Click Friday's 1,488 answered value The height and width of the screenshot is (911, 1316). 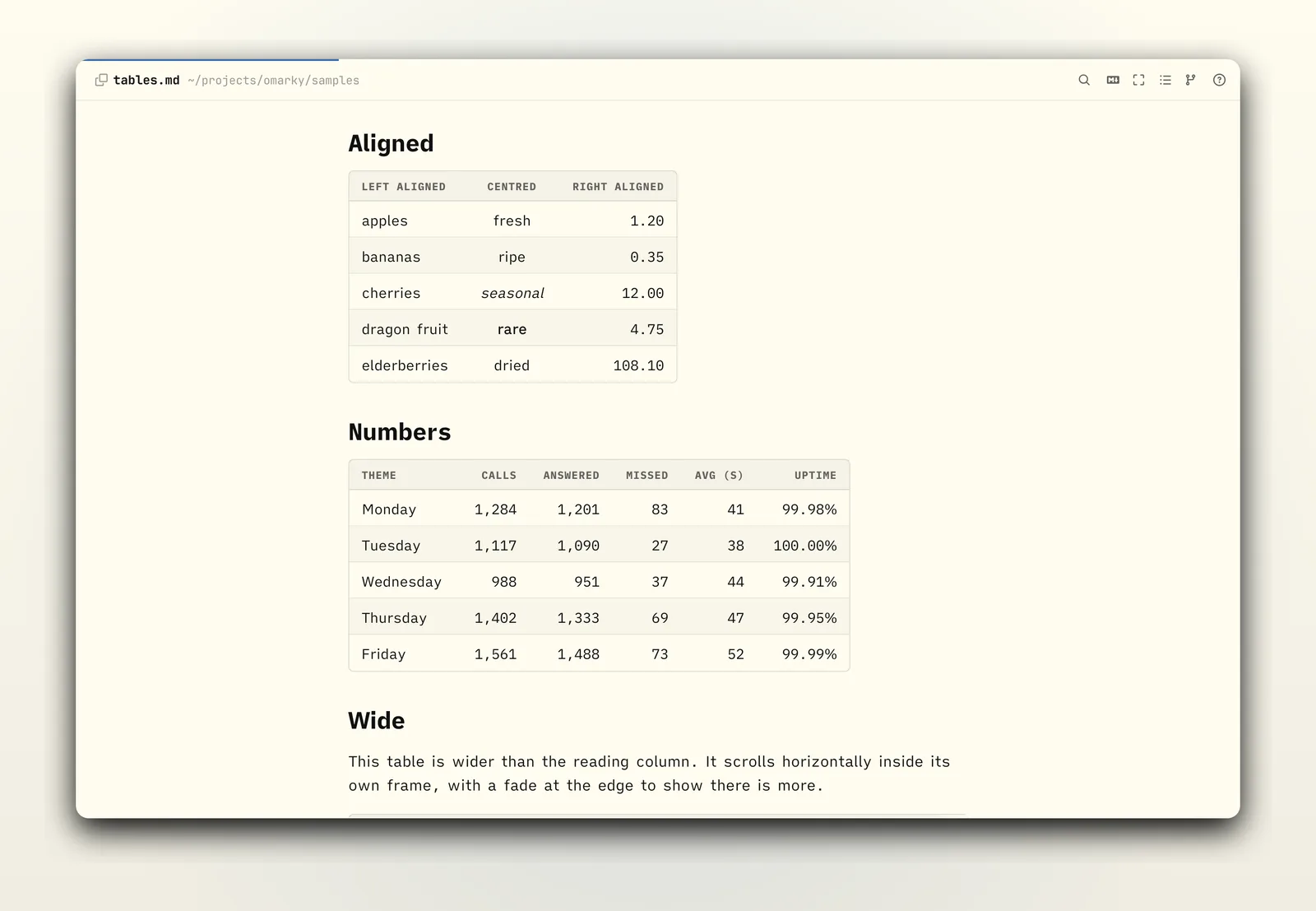click(x=578, y=654)
